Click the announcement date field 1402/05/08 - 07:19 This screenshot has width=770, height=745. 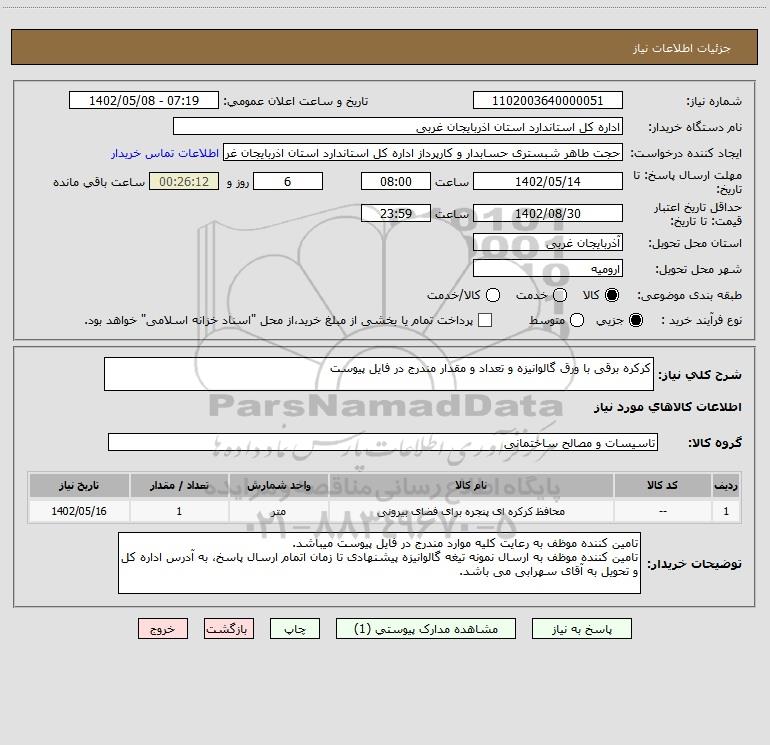pyautogui.click(x=144, y=100)
